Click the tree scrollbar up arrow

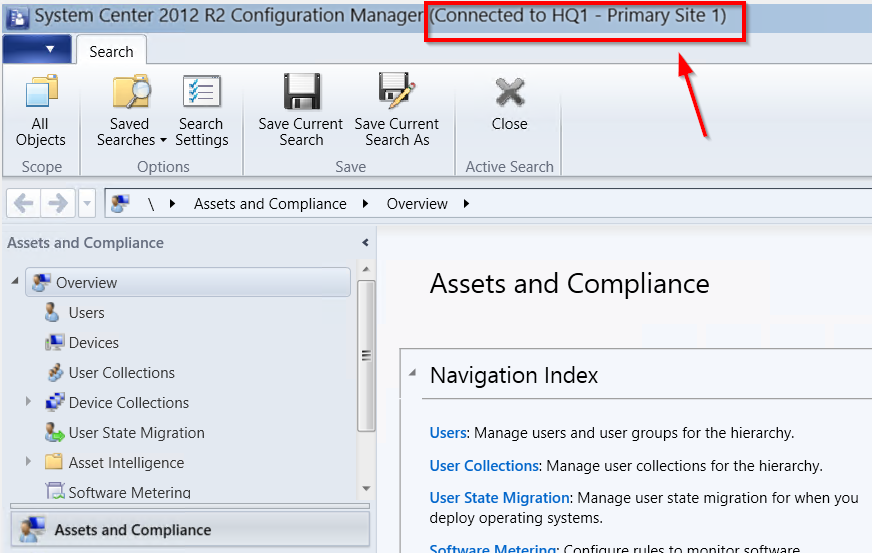pos(366,269)
